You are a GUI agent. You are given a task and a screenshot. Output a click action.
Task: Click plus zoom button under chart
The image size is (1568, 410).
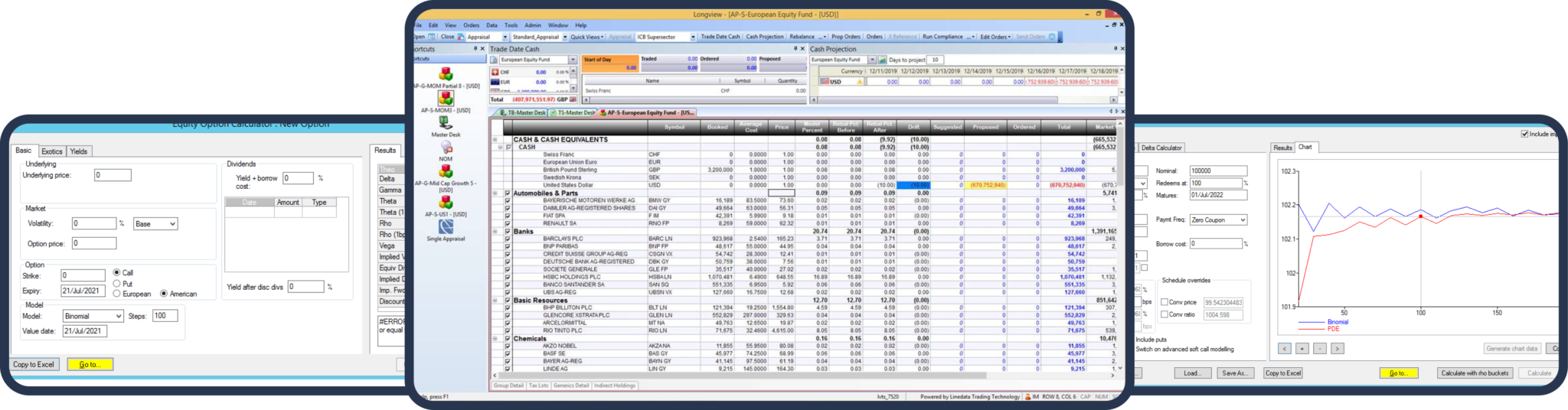[x=1302, y=349]
